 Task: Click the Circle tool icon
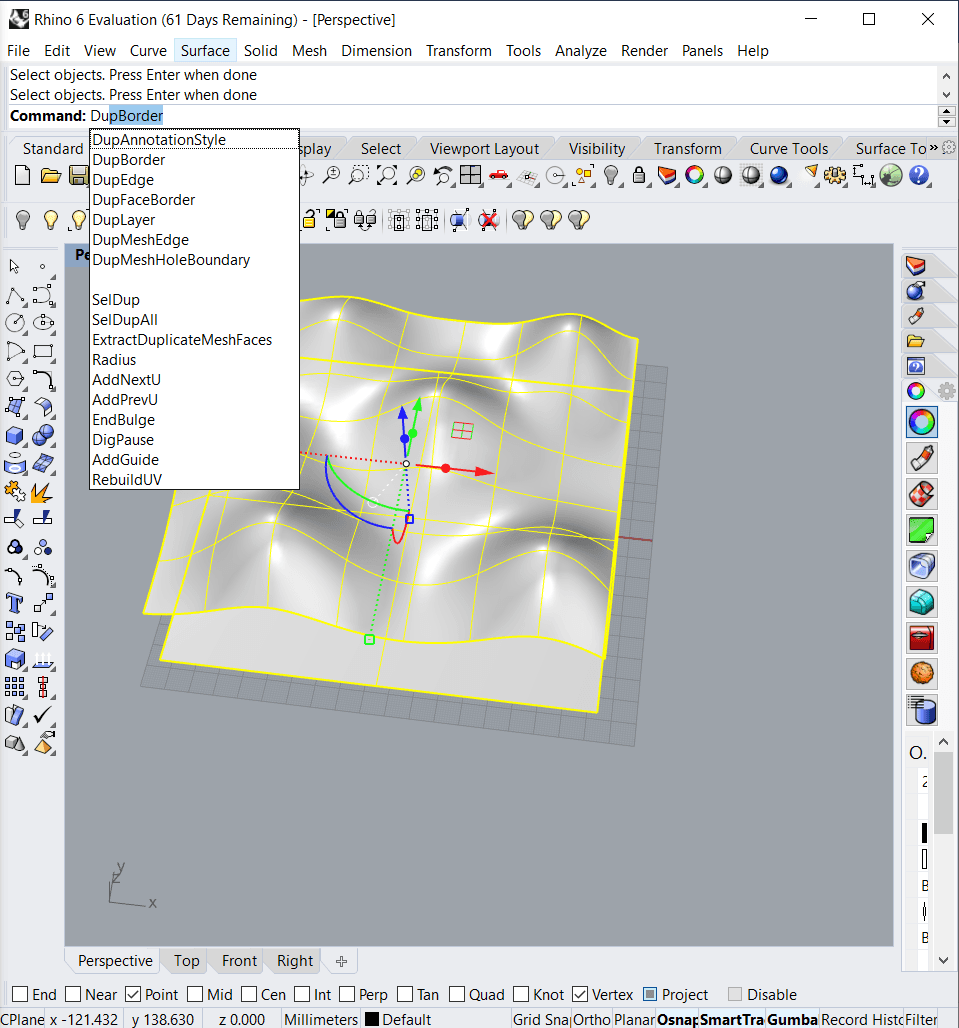click(15, 323)
